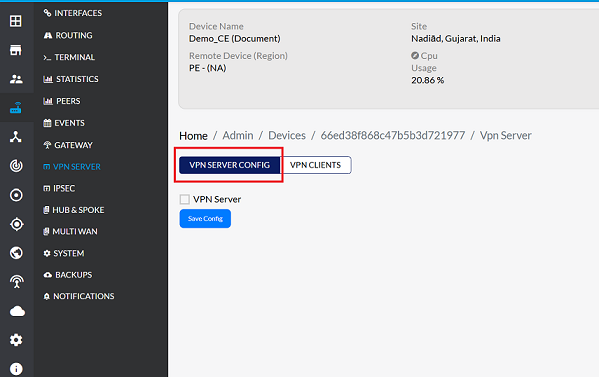Select the highlighted router devices icon

[16, 108]
